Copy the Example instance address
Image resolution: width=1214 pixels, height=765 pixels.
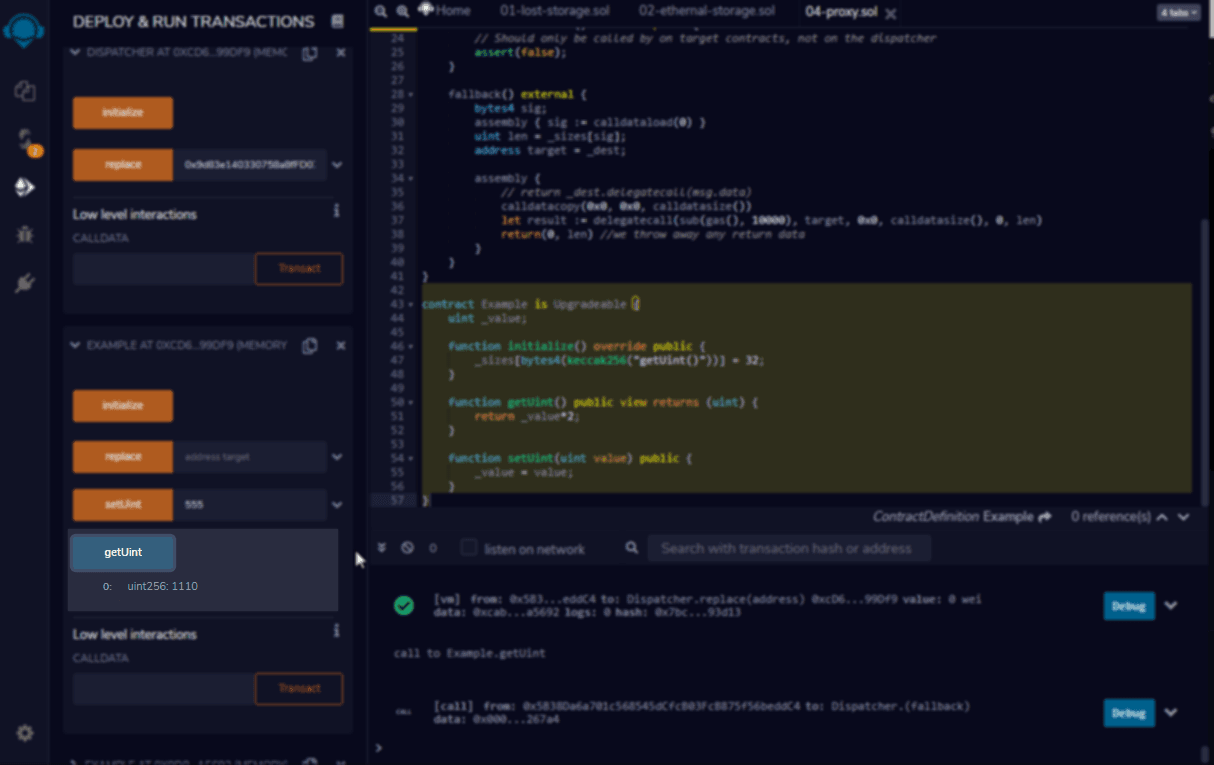(310, 345)
